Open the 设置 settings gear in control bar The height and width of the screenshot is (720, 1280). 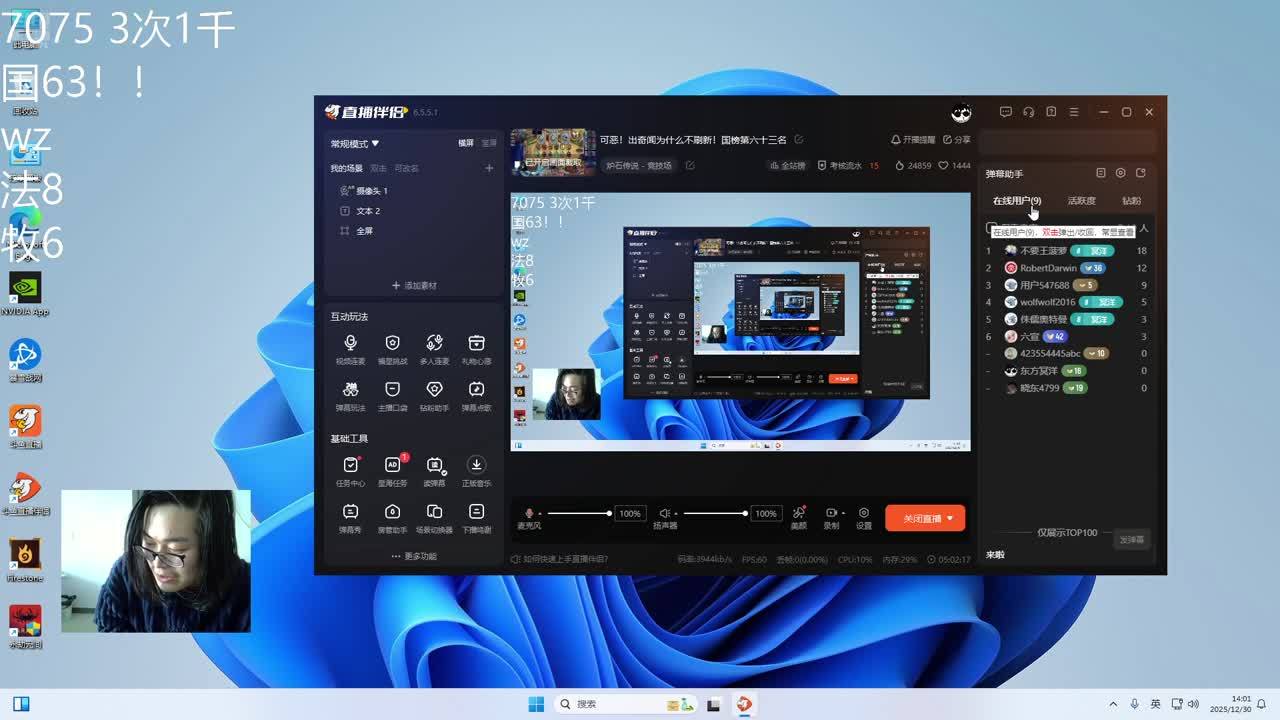click(x=863, y=517)
